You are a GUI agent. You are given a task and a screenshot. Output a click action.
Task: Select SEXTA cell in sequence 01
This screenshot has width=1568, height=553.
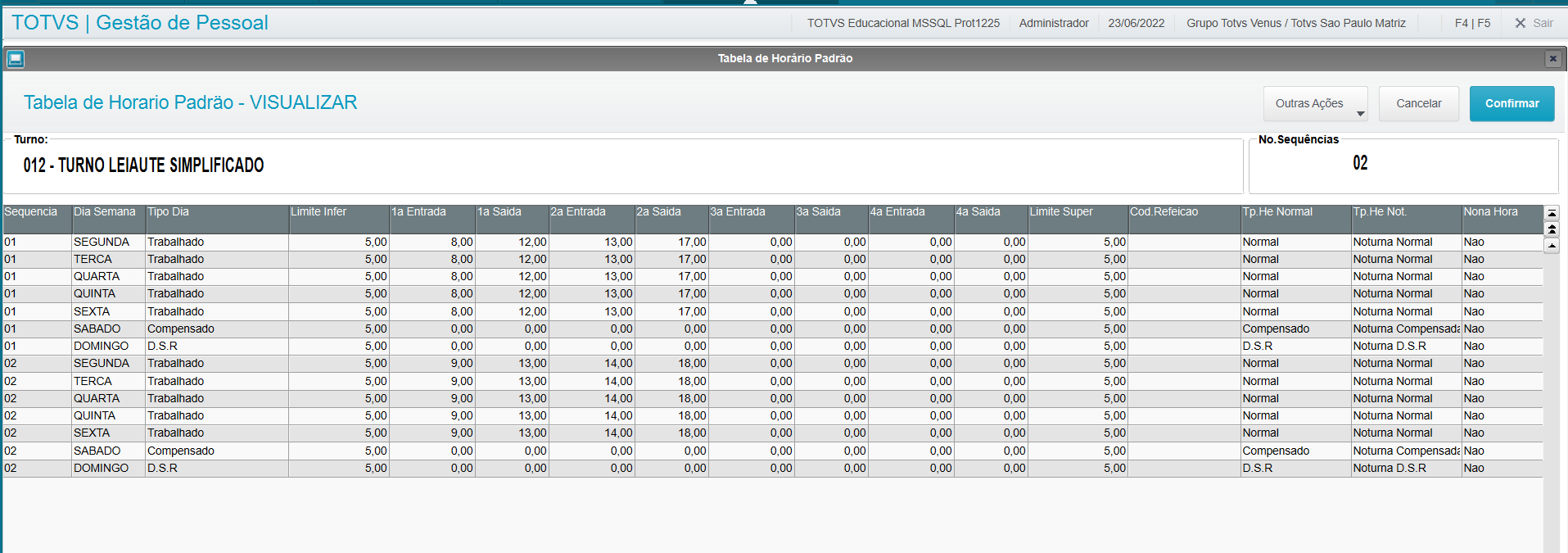click(108, 311)
